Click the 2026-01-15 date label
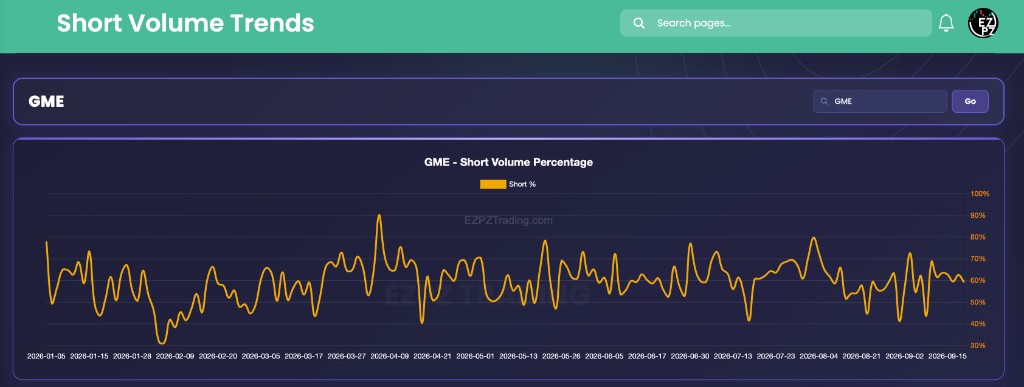 pyautogui.click(x=89, y=356)
